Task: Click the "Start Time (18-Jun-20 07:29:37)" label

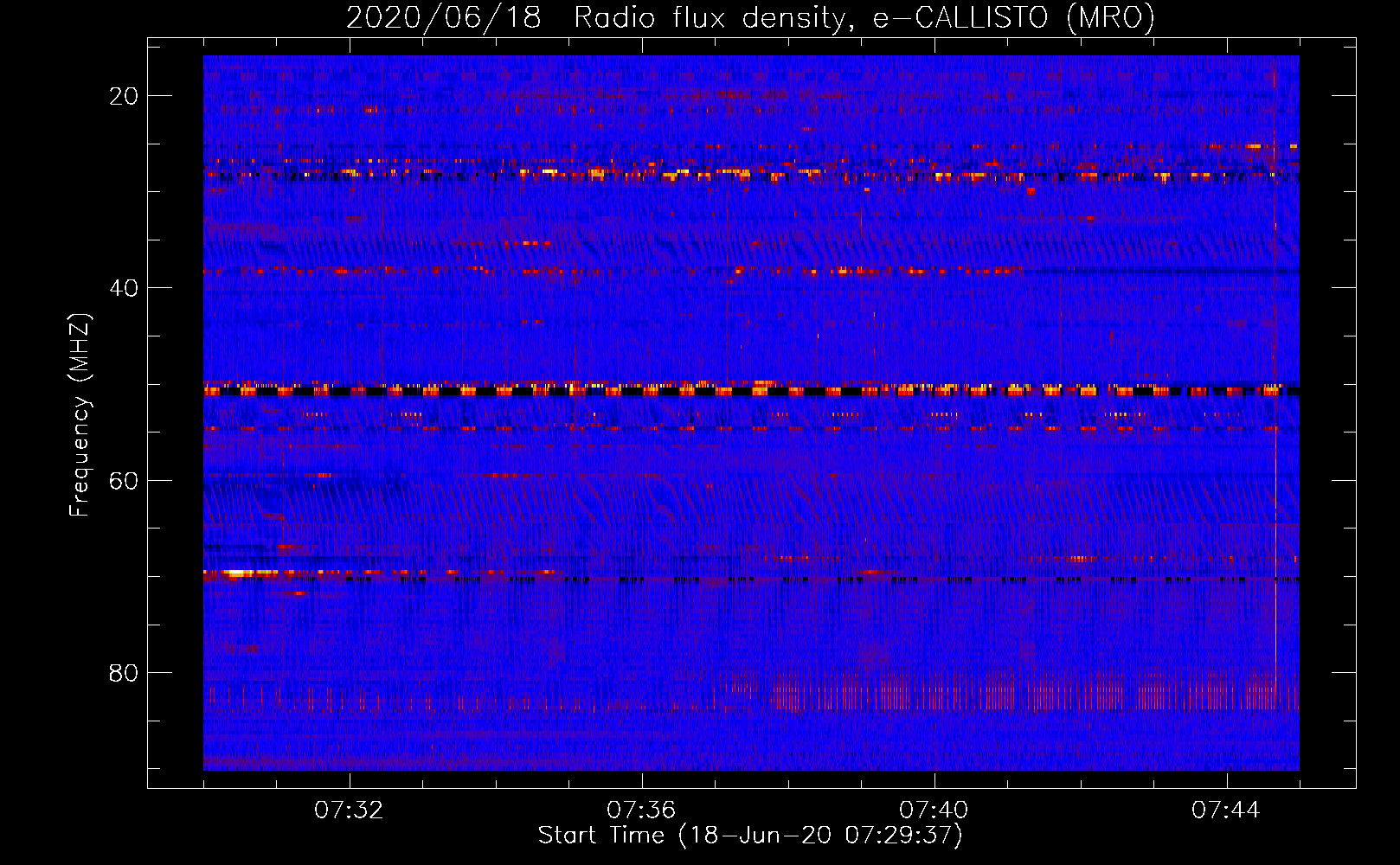Action: coord(750,836)
